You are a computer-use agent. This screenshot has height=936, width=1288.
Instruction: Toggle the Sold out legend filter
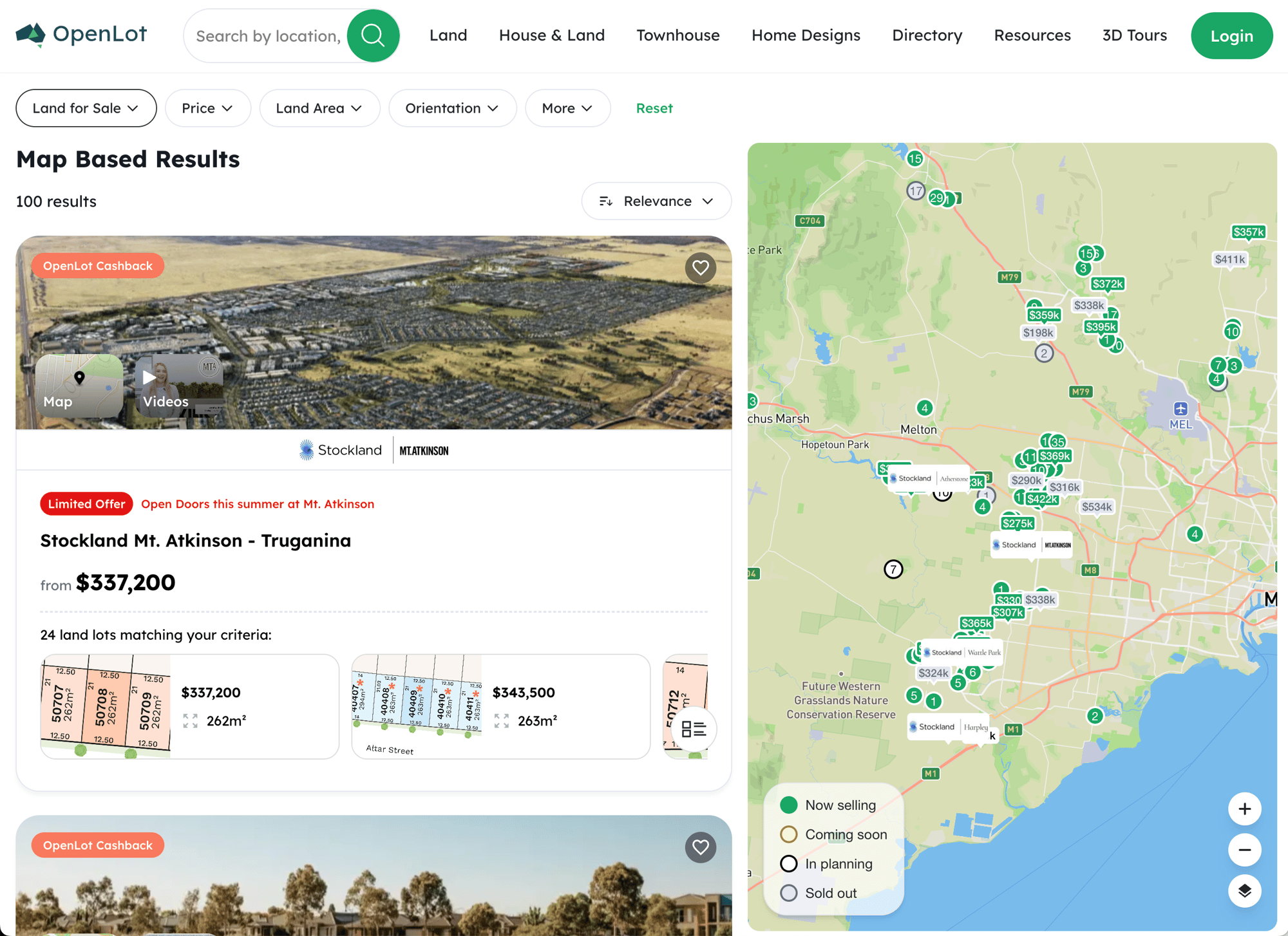pyautogui.click(x=819, y=894)
